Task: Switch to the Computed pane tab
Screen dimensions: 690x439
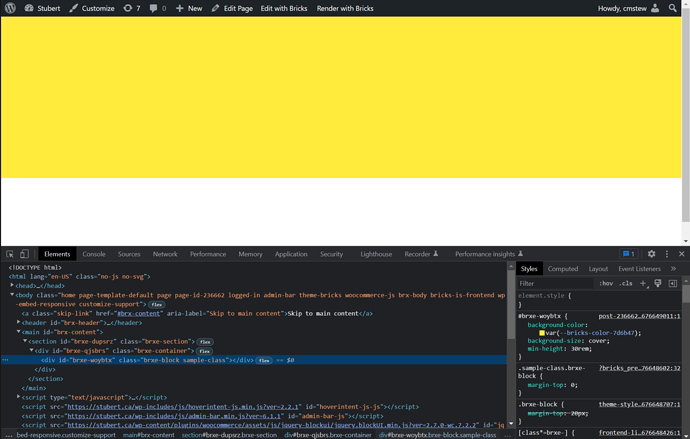Action: tap(563, 269)
